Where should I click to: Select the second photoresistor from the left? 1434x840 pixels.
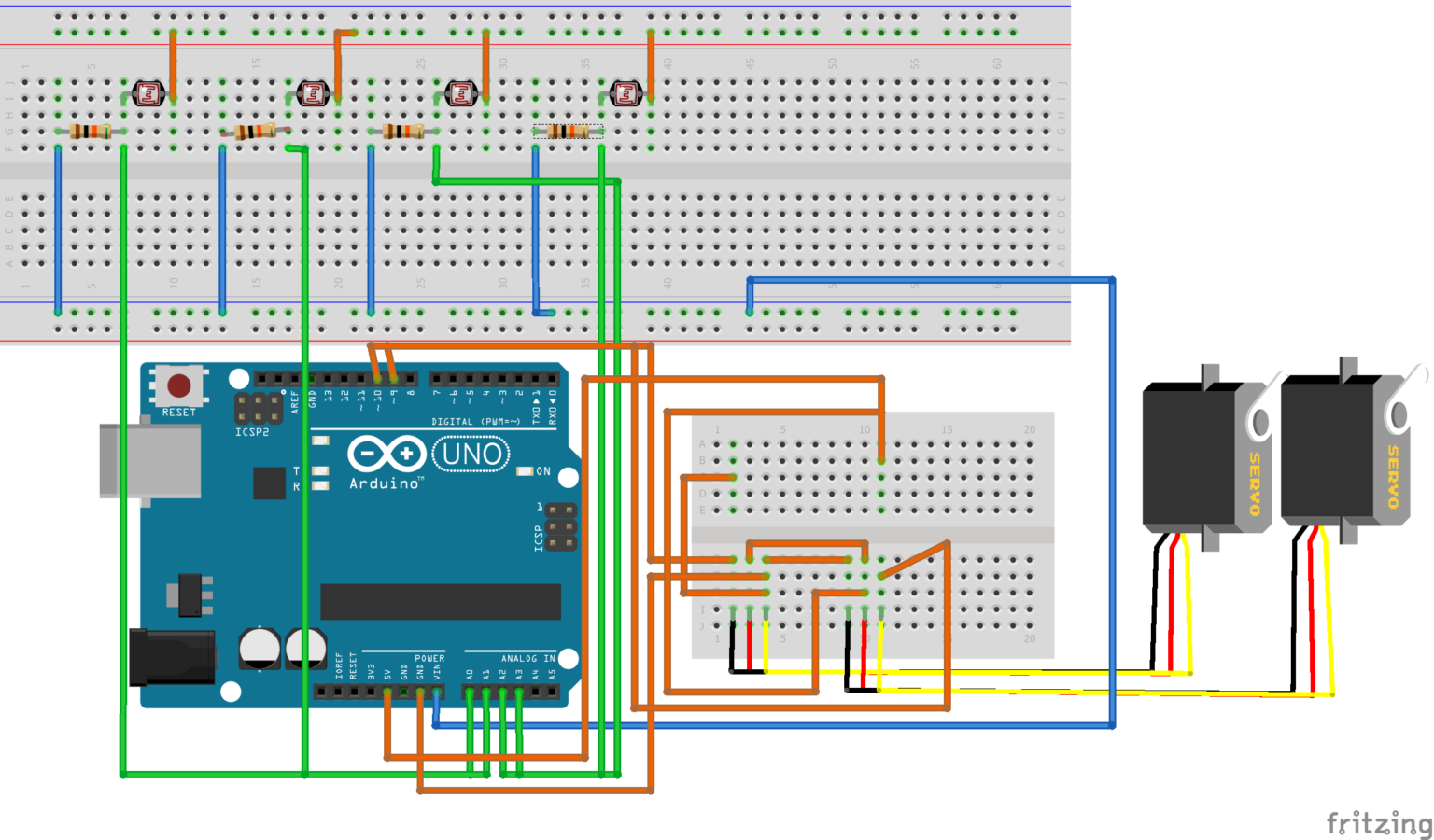coord(313,93)
